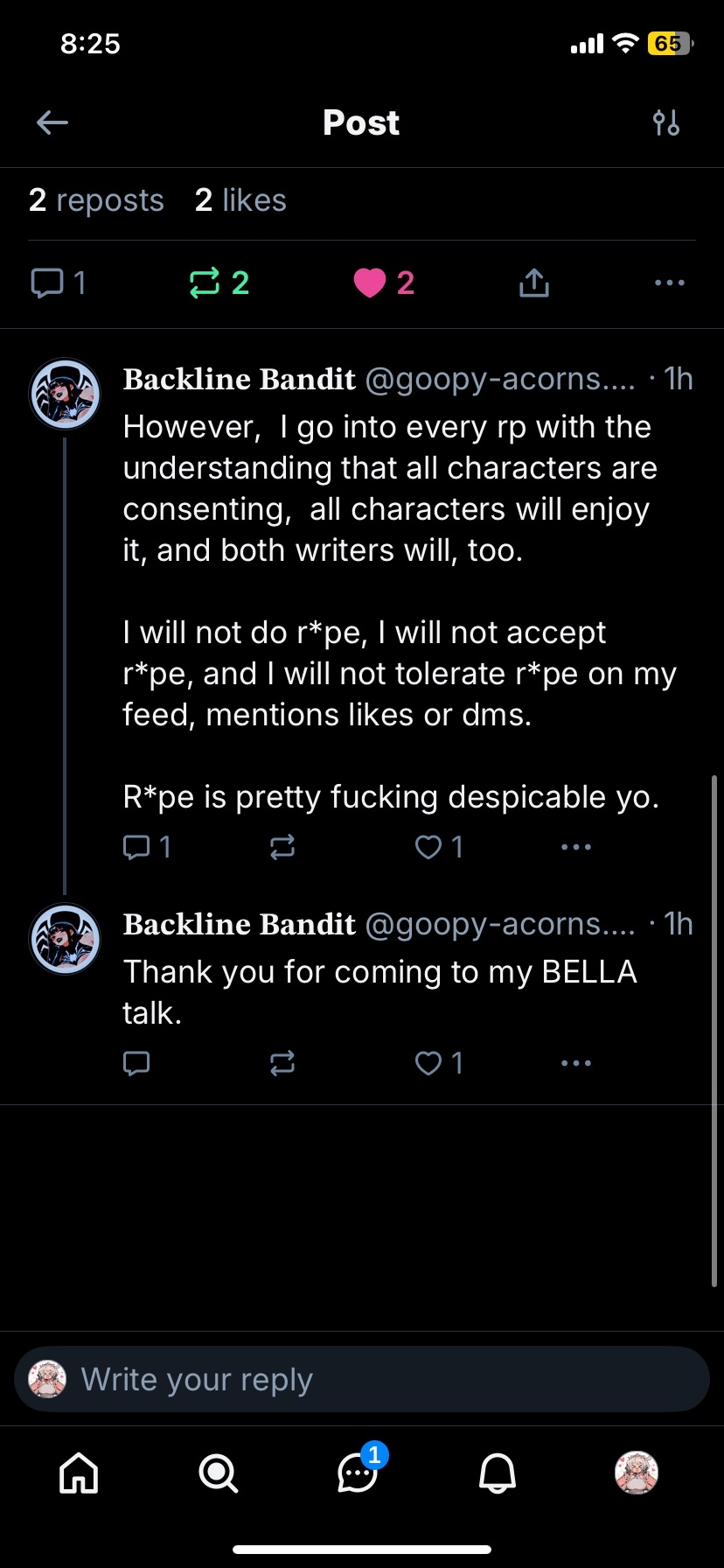Repost the "However, I go into" reply
Viewport: 724px width, 1568px height.
point(282,847)
